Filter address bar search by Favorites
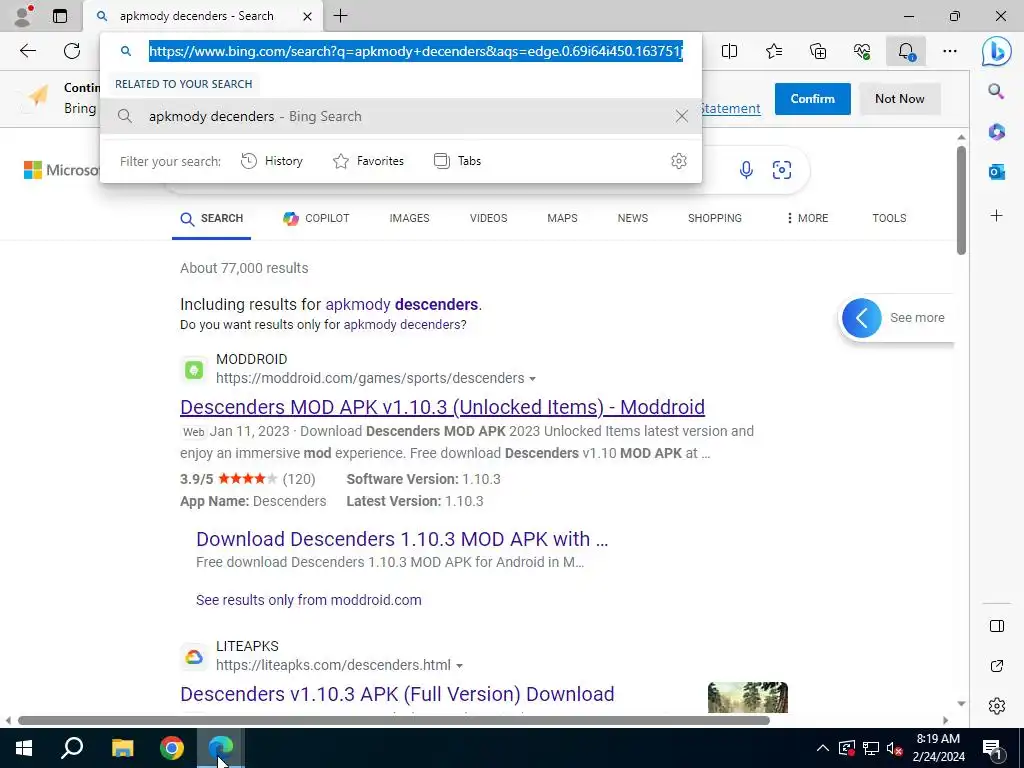Screen dimensions: 1024x768 (x=368, y=161)
